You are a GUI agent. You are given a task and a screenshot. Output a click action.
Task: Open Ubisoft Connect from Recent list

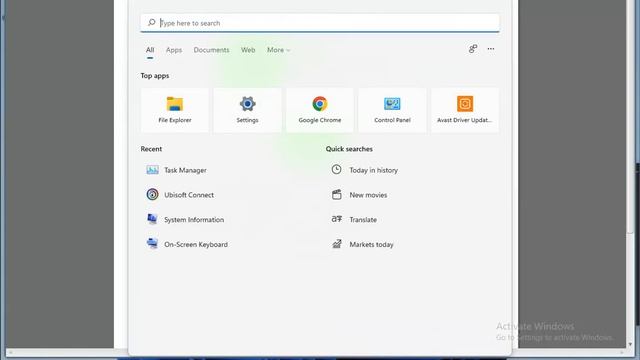(189, 195)
